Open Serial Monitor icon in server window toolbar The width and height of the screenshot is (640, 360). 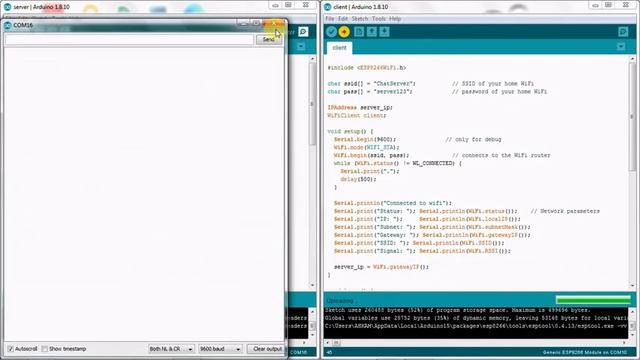tap(303, 31)
